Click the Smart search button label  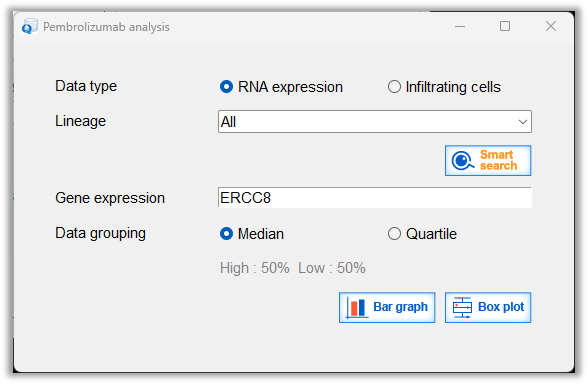pos(498,160)
